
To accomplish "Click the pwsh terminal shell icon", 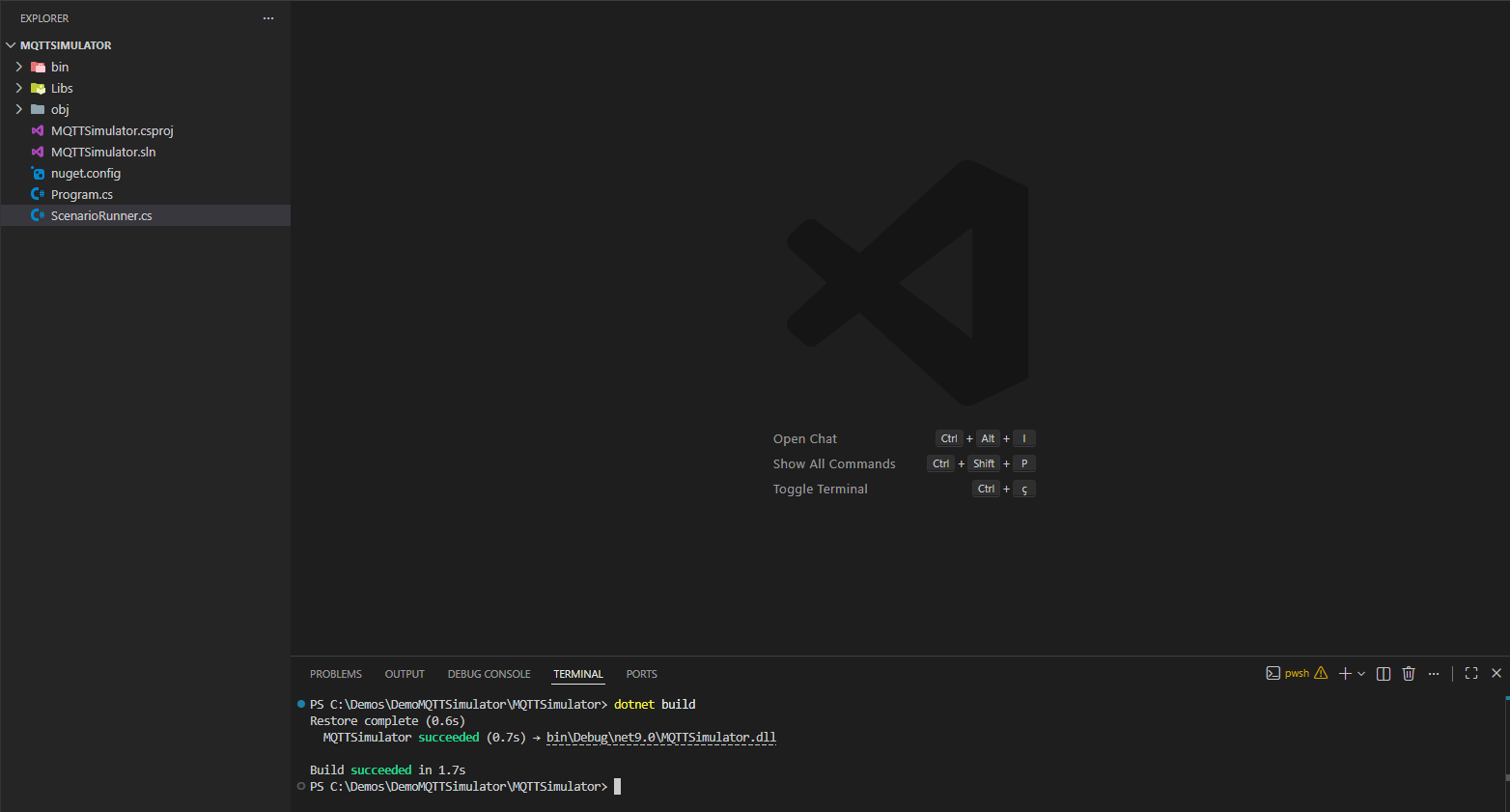I will pos(1273,673).
